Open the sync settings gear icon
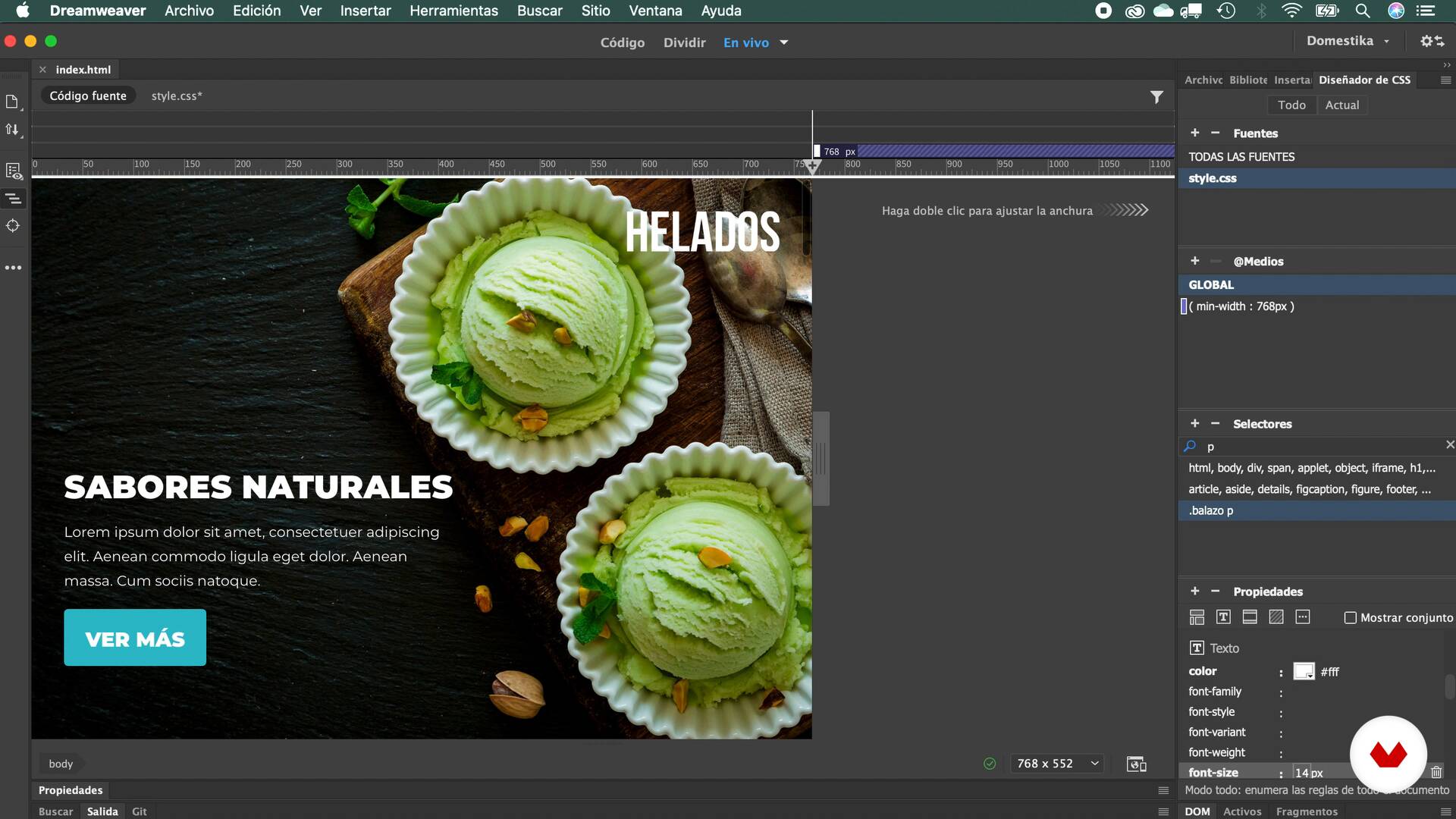Viewport: 1456px width, 819px height. [x=1432, y=41]
